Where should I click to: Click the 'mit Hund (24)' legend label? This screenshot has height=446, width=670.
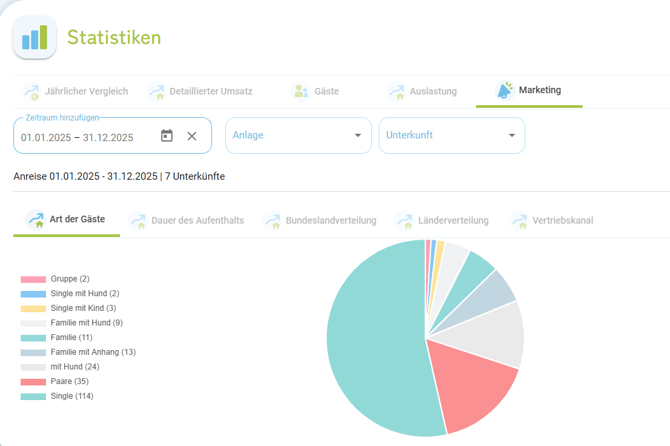[x=75, y=367]
